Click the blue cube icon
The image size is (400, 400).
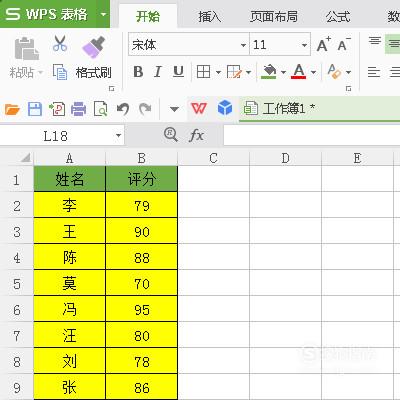pos(225,108)
